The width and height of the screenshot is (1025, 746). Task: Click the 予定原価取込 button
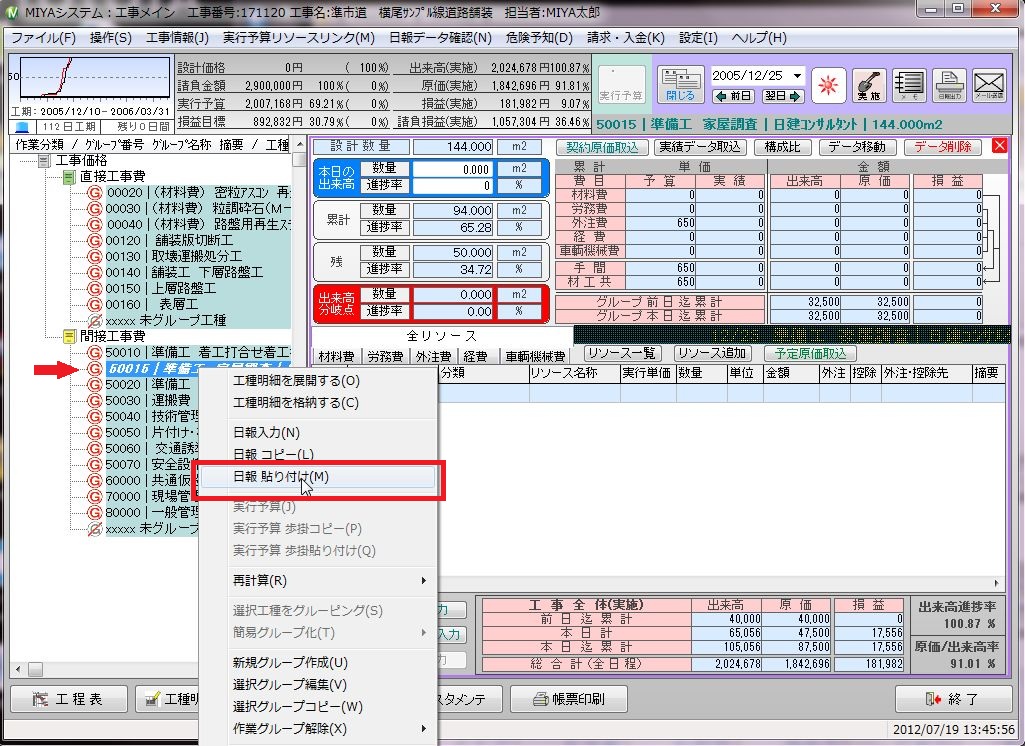(811, 353)
